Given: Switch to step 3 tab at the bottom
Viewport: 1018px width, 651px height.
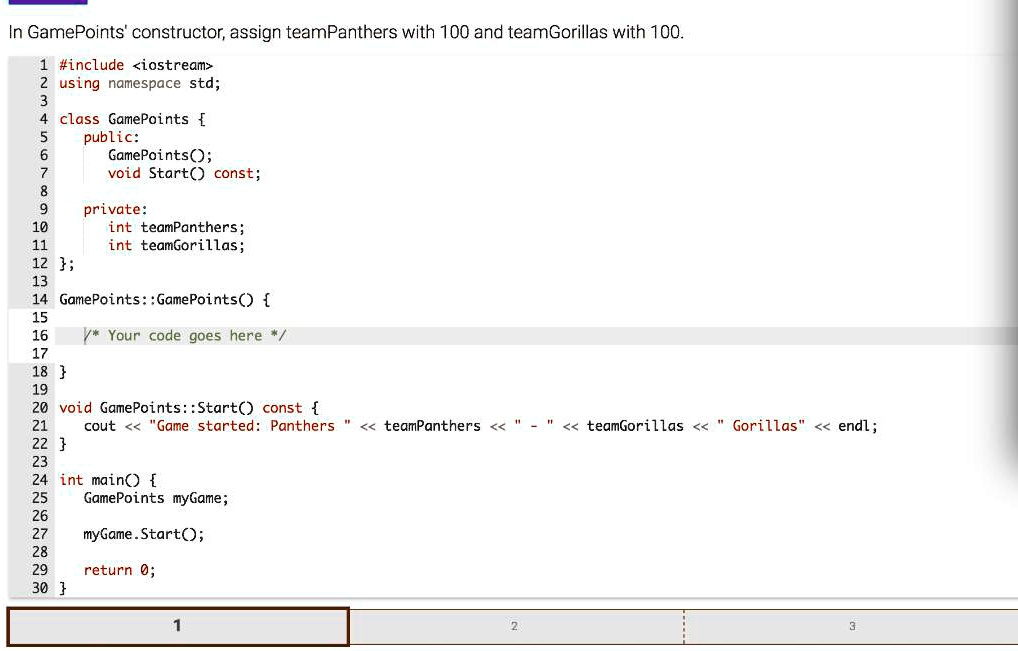Looking at the screenshot, I should [851, 625].
